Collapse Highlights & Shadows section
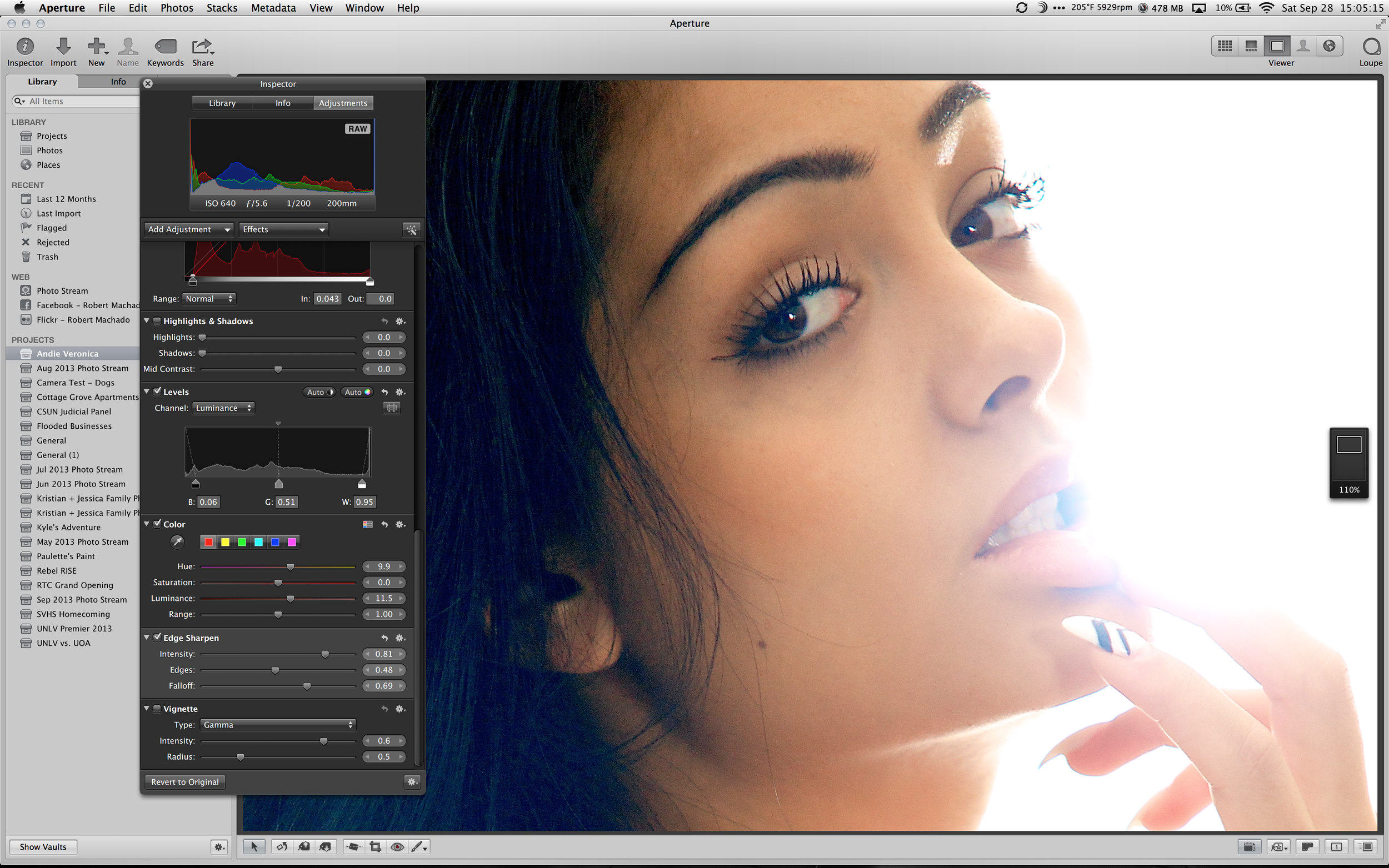Screen dimensions: 1389x868 tap(147, 321)
